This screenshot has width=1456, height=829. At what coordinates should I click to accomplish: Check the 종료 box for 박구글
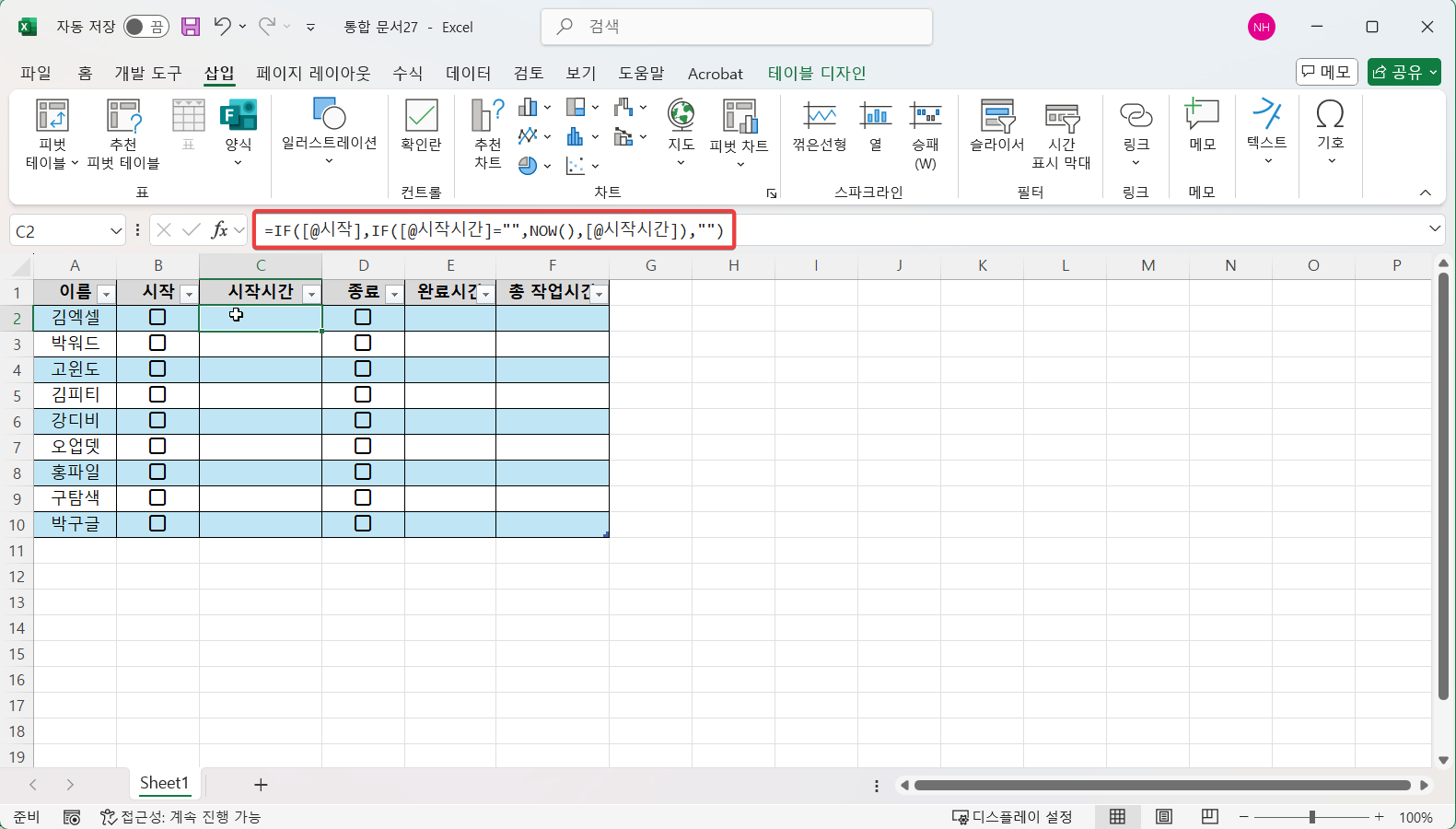363,523
